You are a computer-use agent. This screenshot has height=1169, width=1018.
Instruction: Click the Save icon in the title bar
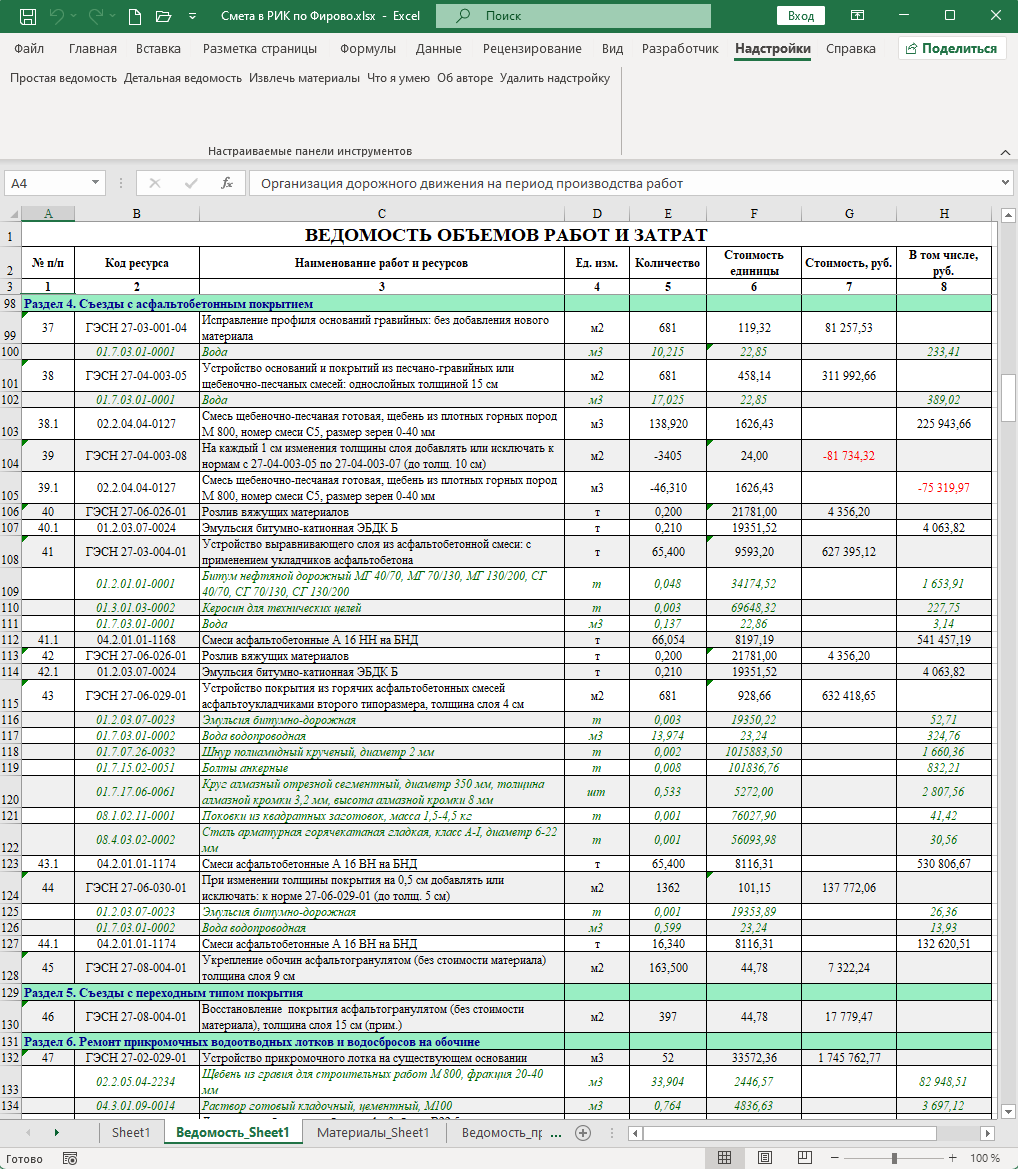(28, 17)
